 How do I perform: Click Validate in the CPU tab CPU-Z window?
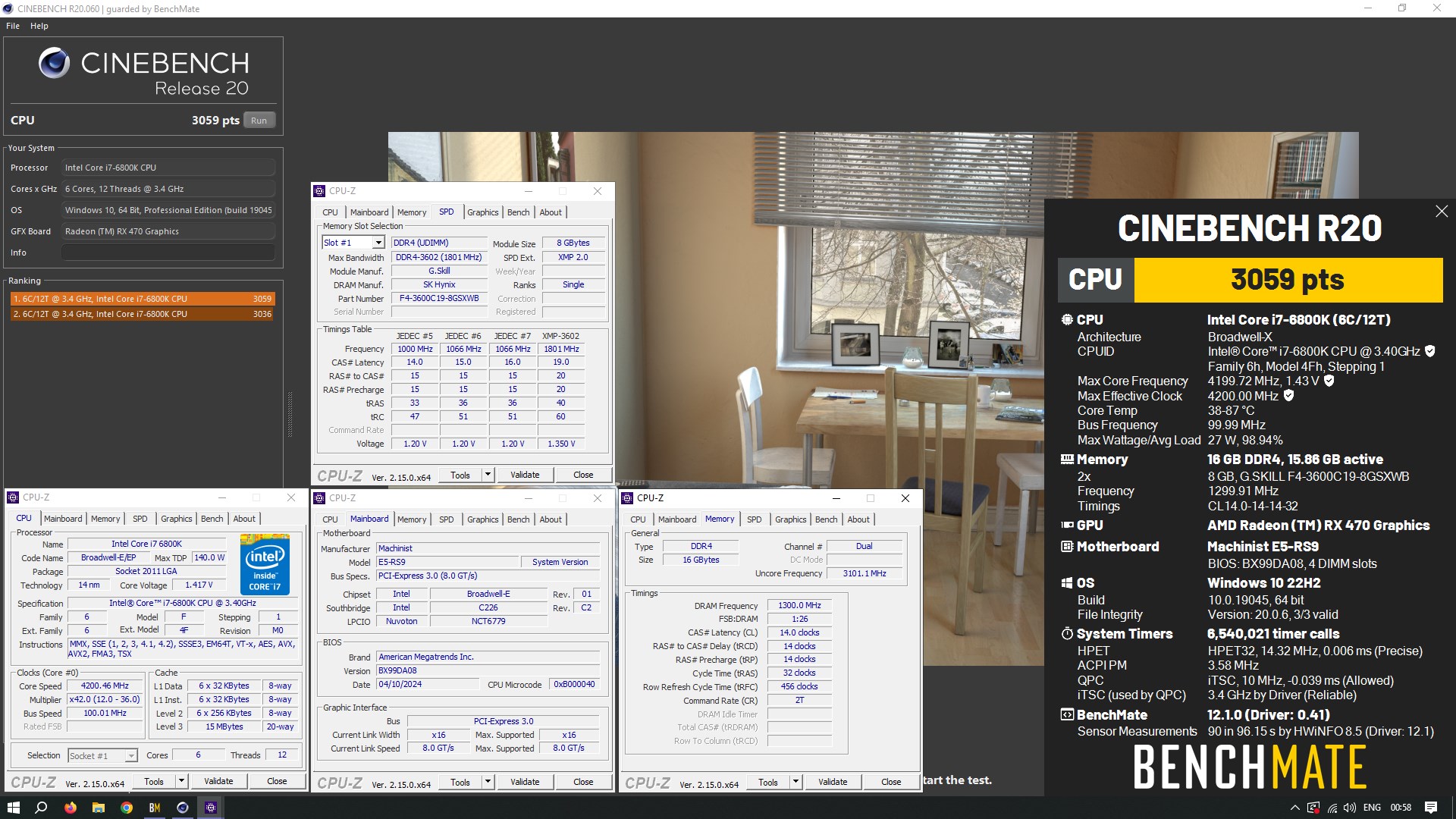click(218, 781)
